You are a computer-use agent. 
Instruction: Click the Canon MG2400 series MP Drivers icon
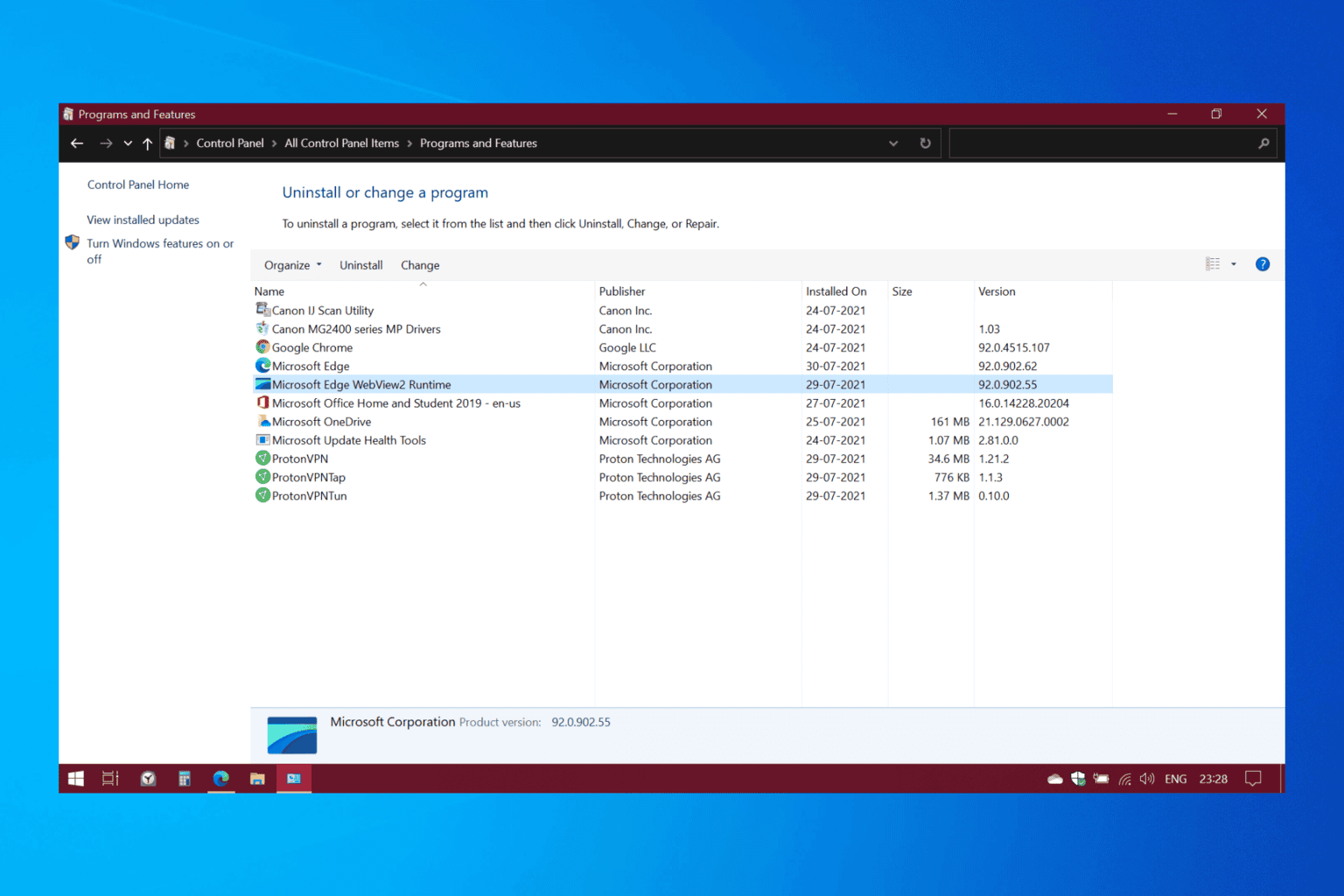(262, 328)
